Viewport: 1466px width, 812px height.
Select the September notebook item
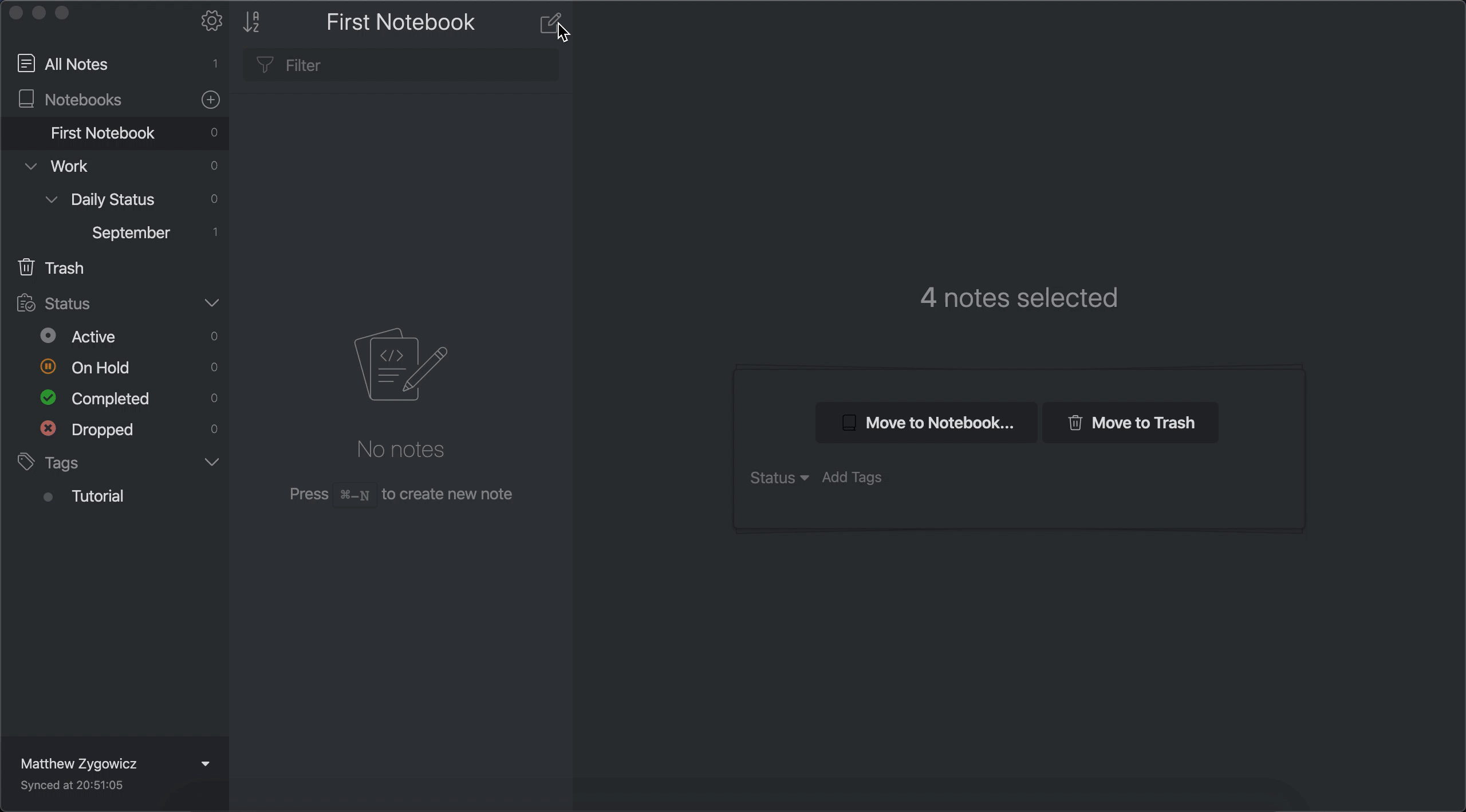(x=130, y=232)
